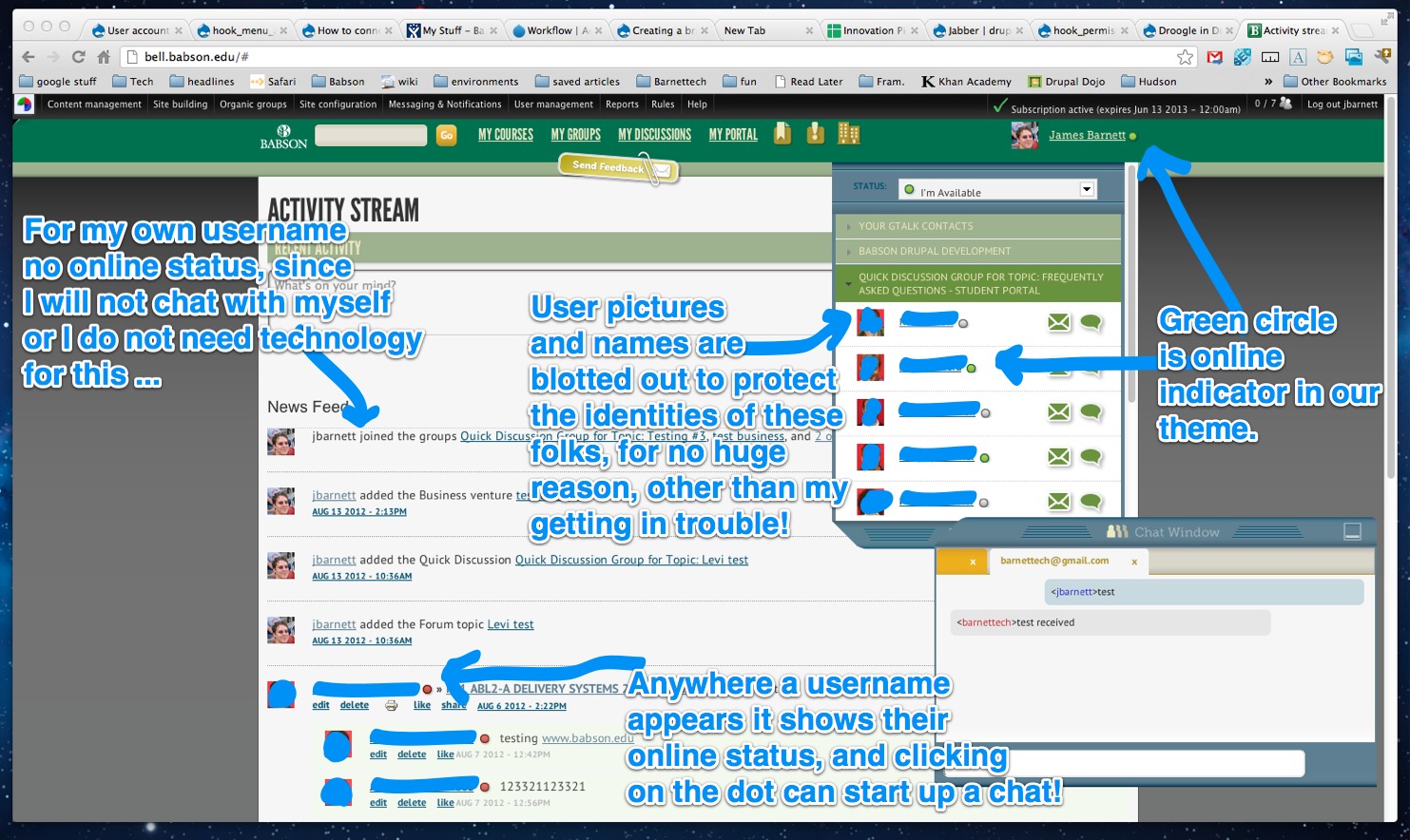Screen dimensions: 1410x840
Task: Minimize the Chat Window with its corner icon
Action: 1352,532
